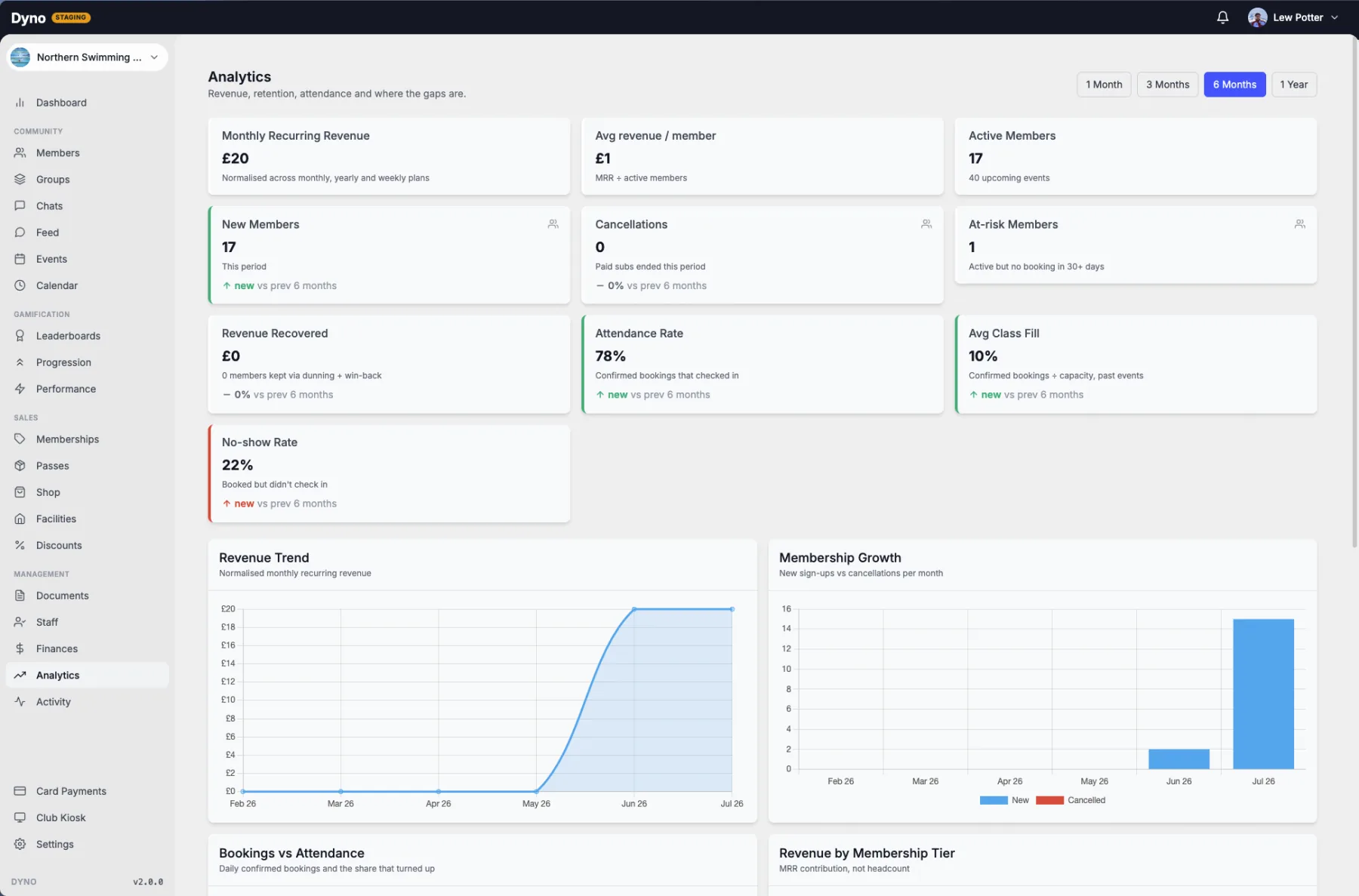Click the Performance lightning bolt icon
The width and height of the screenshot is (1359, 896).
click(20, 389)
